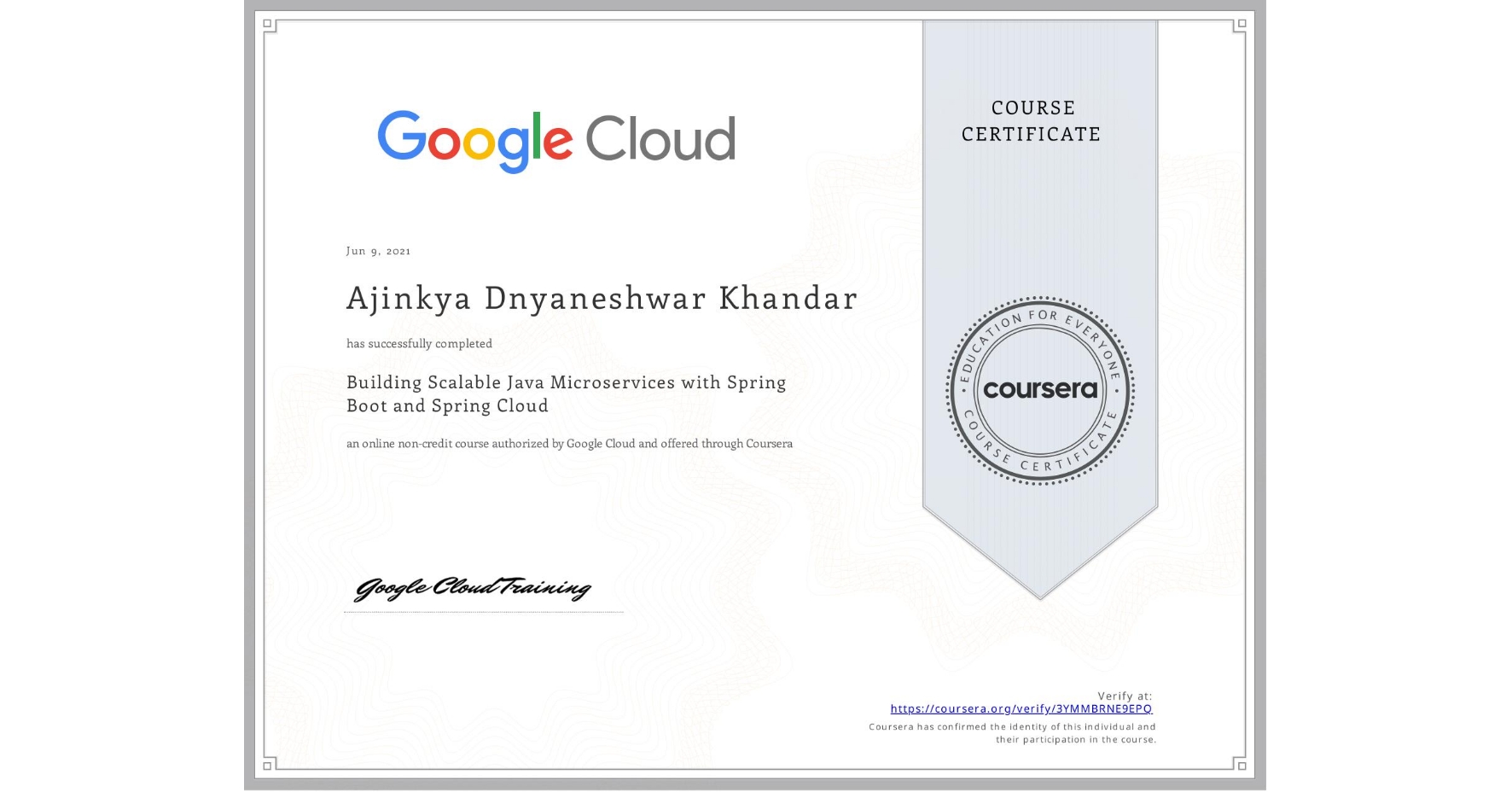Select the 'online non-credit course' description line
This screenshot has height=792, width=1512.
pyautogui.click(x=569, y=443)
